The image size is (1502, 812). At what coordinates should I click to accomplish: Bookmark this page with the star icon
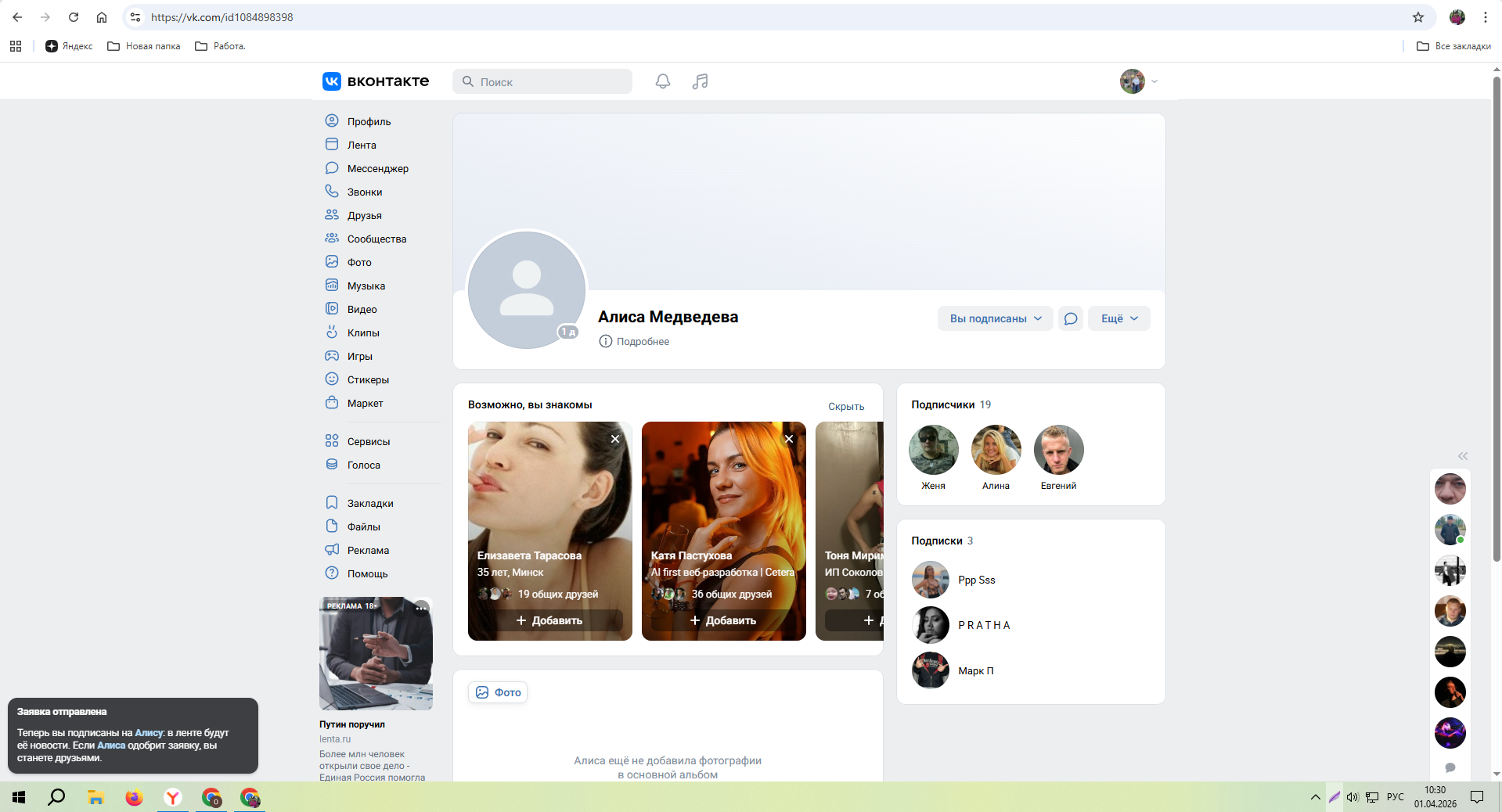point(1418,17)
